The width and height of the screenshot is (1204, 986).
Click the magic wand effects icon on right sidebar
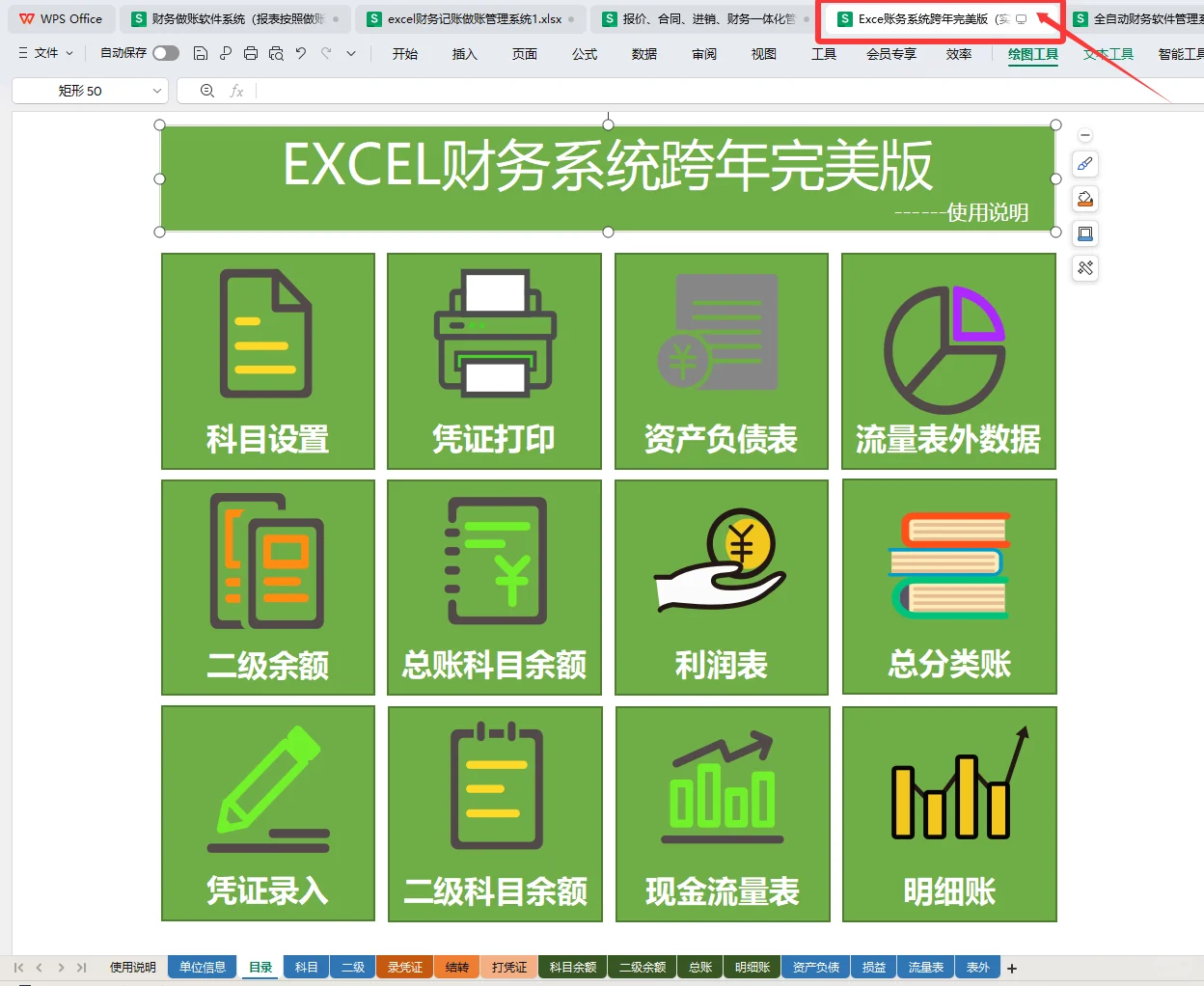pyautogui.click(x=1084, y=268)
